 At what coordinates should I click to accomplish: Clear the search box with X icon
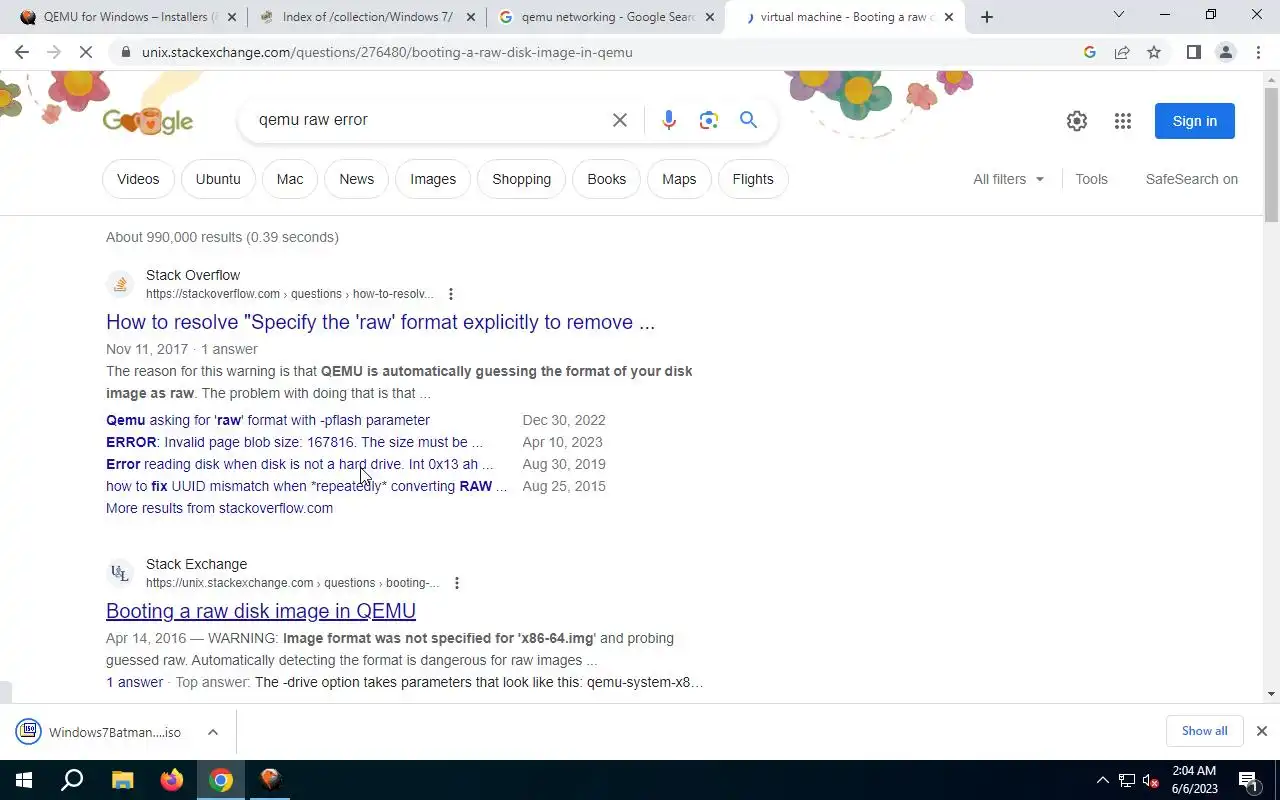(620, 120)
